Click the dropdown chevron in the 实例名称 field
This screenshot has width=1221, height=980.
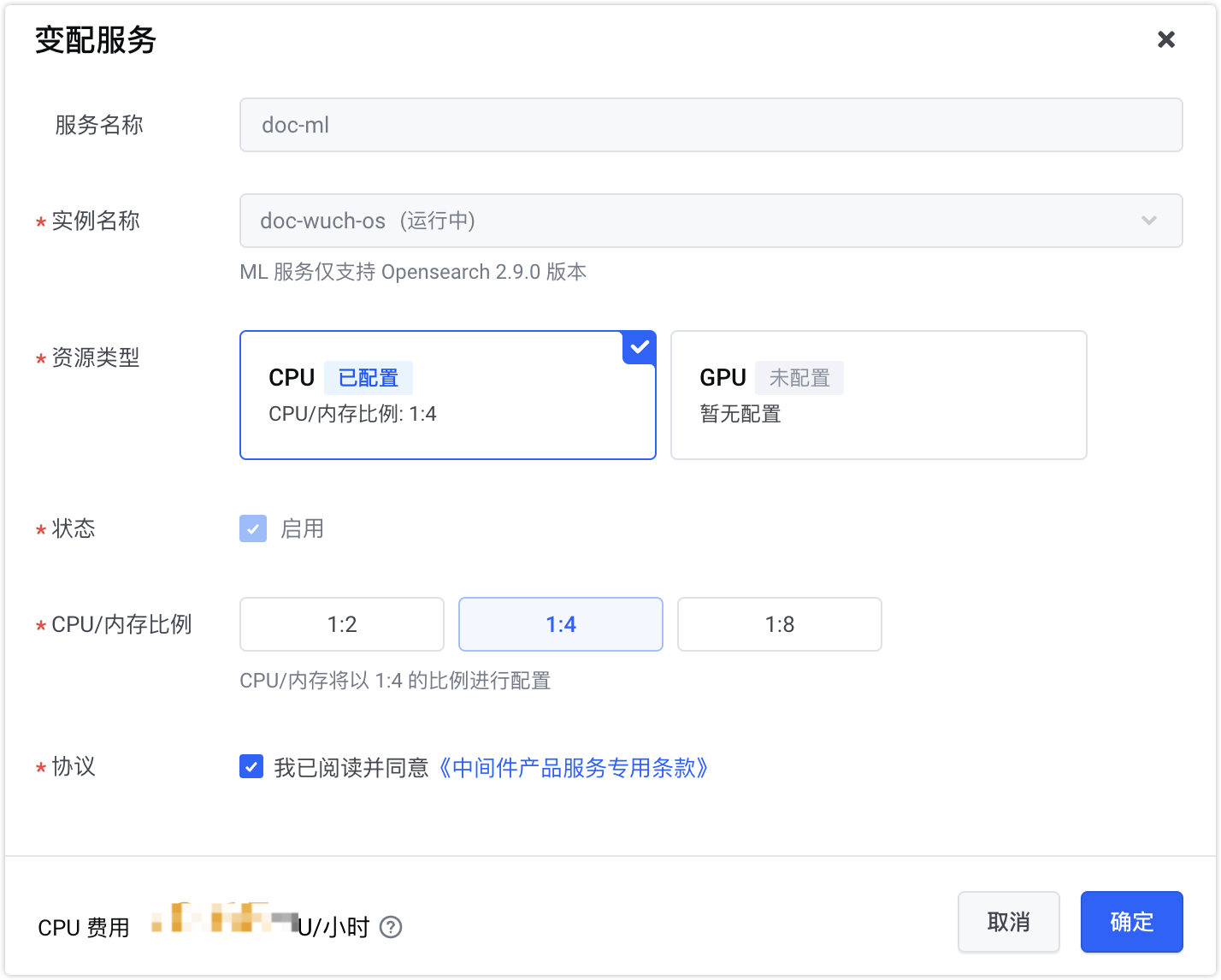1149,221
